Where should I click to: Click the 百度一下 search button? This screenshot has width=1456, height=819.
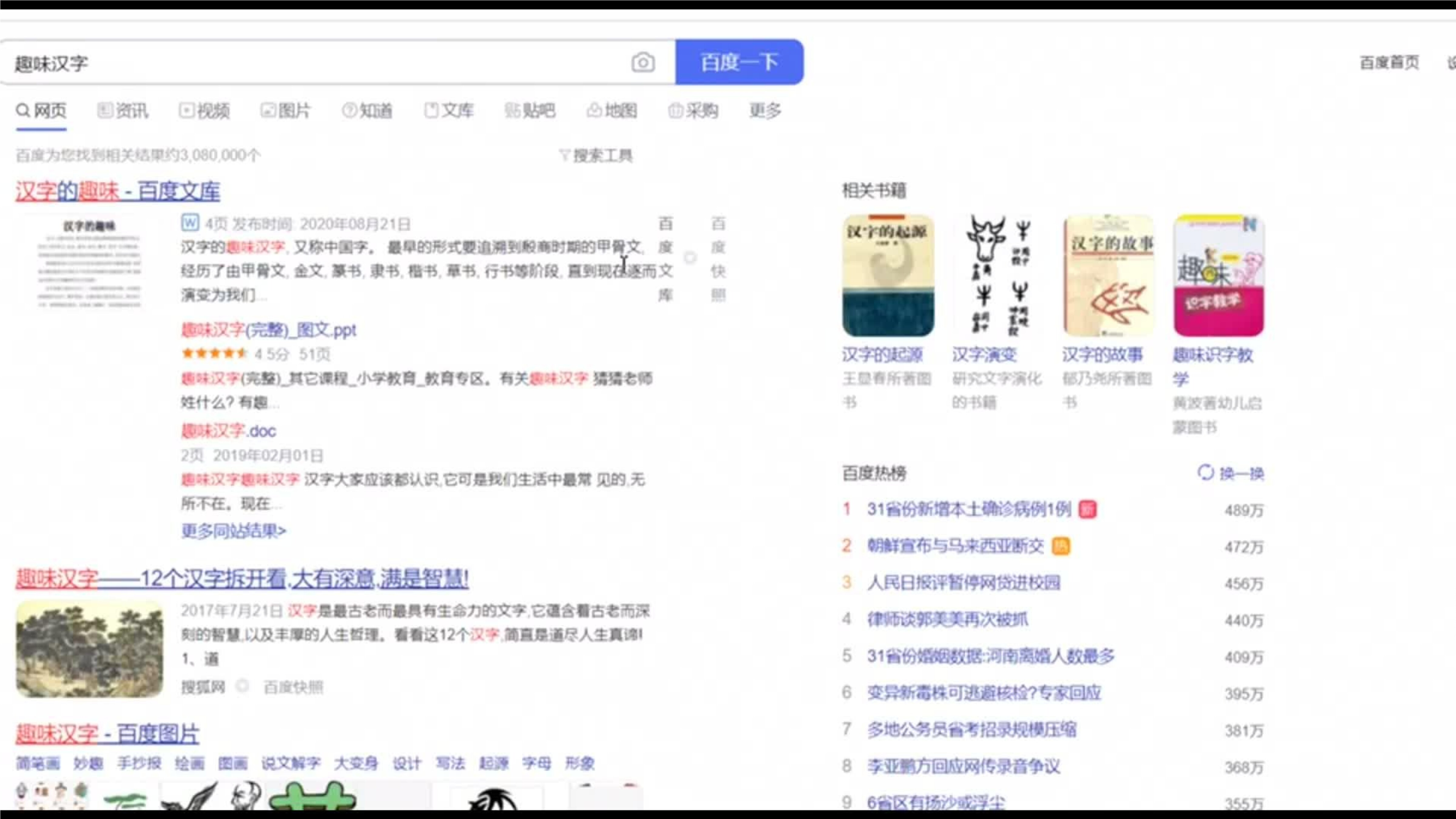pyautogui.click(x=739, y=62)
